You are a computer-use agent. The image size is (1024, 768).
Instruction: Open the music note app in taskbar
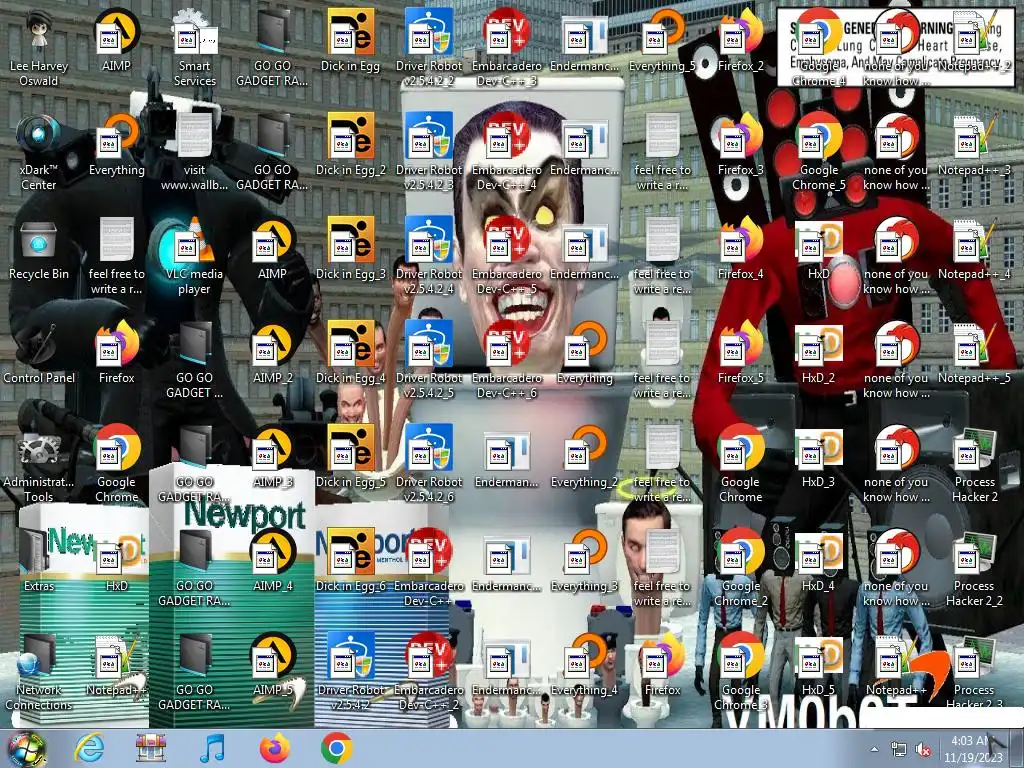click(212, 748)
